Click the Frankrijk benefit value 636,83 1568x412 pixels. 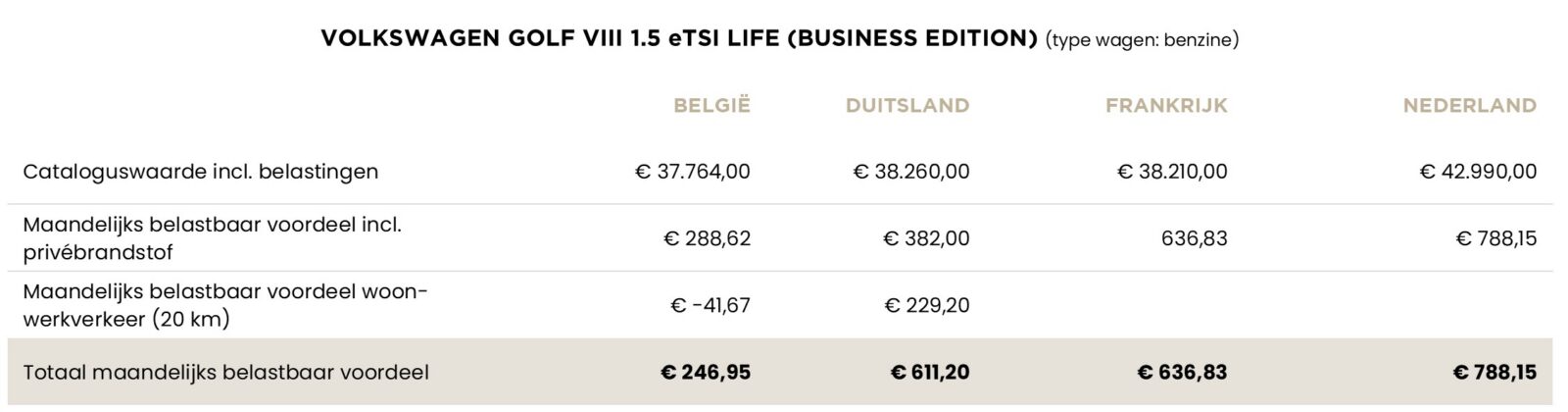click(x=1195, y=238)
